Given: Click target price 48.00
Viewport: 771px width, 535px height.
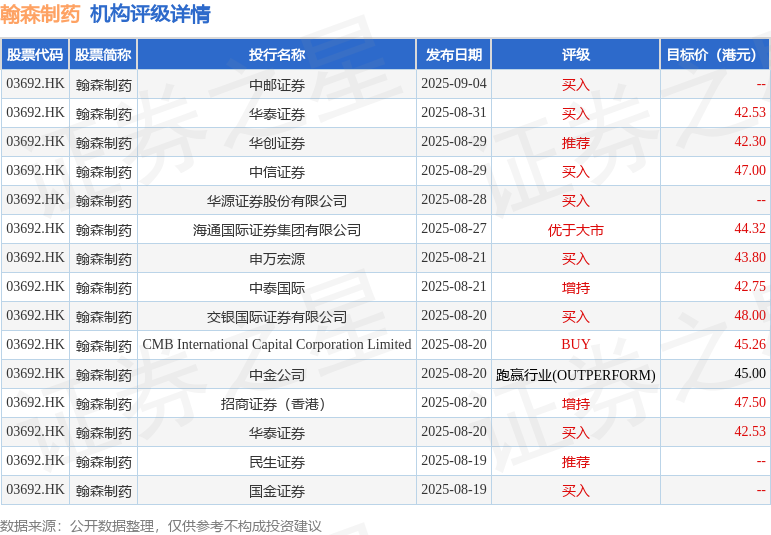Looking at the screenshot, I should (750, 316).
